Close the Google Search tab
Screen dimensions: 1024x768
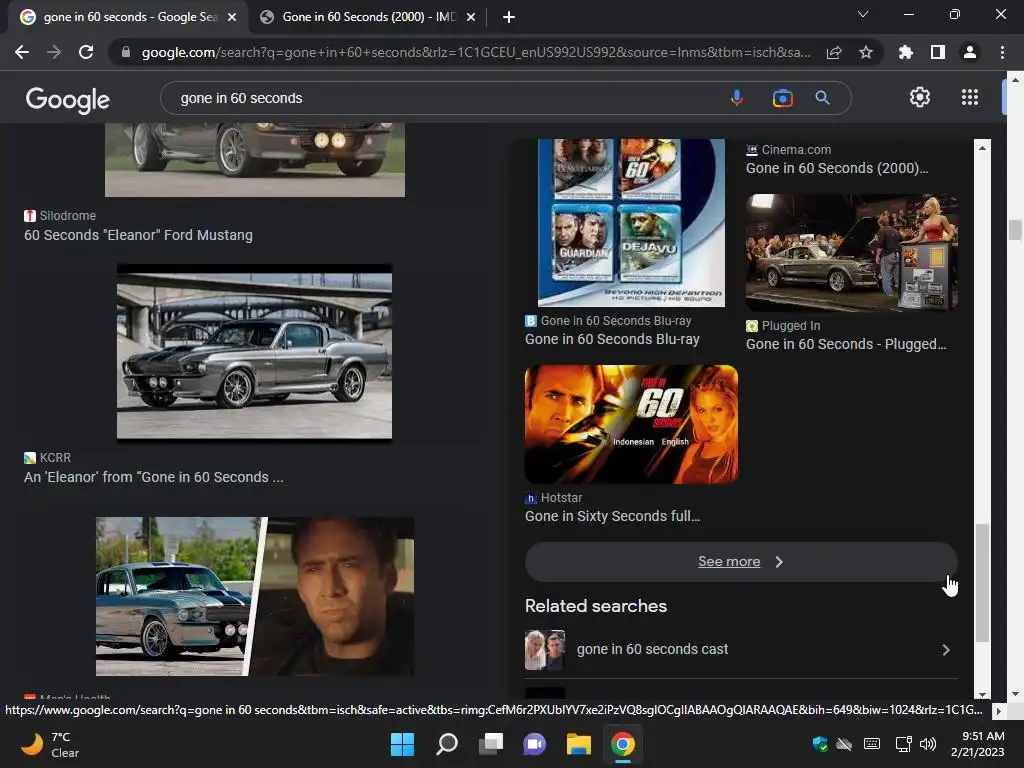(x=232, y=17)
